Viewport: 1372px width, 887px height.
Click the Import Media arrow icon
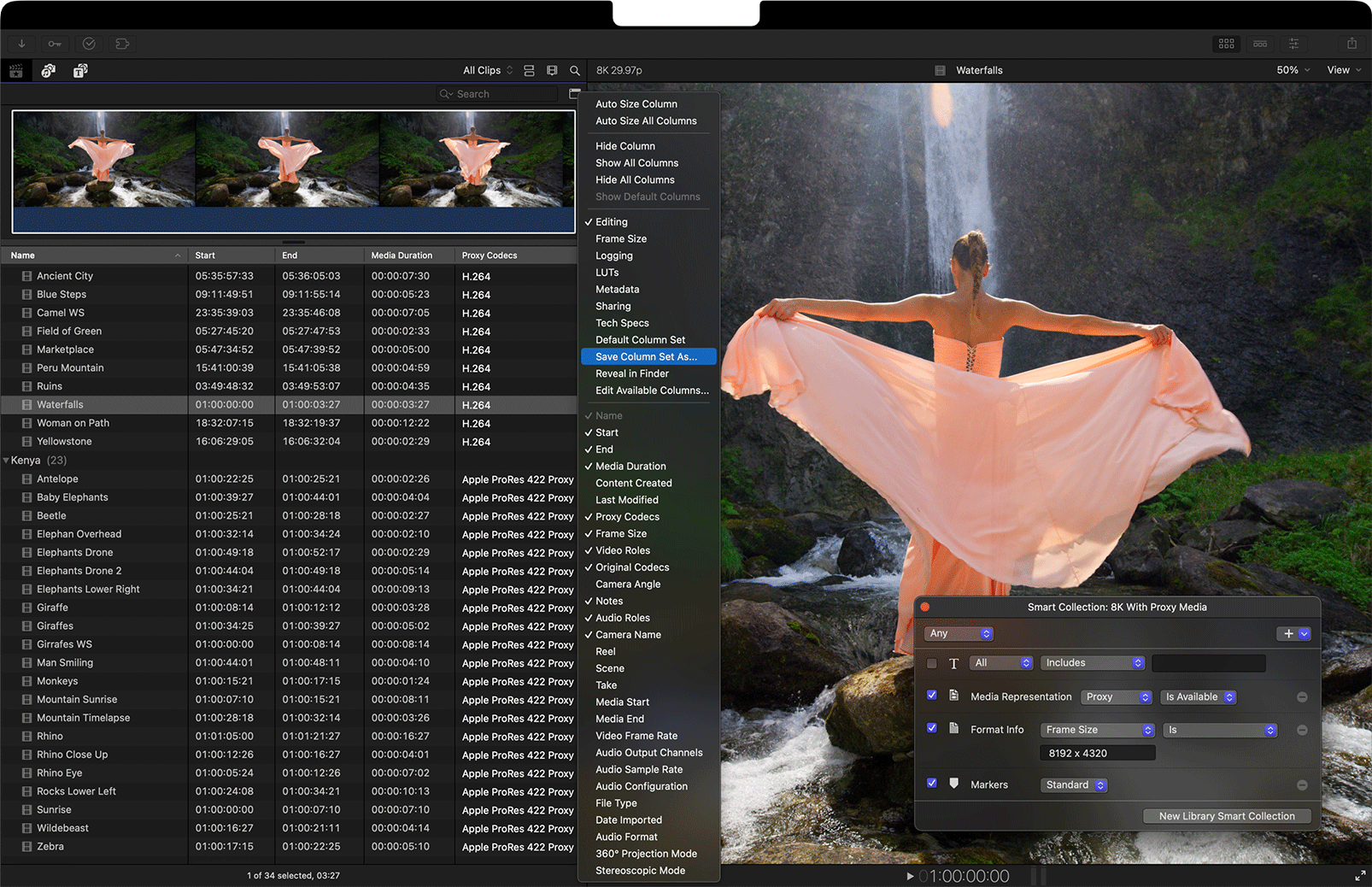[21, 44]
